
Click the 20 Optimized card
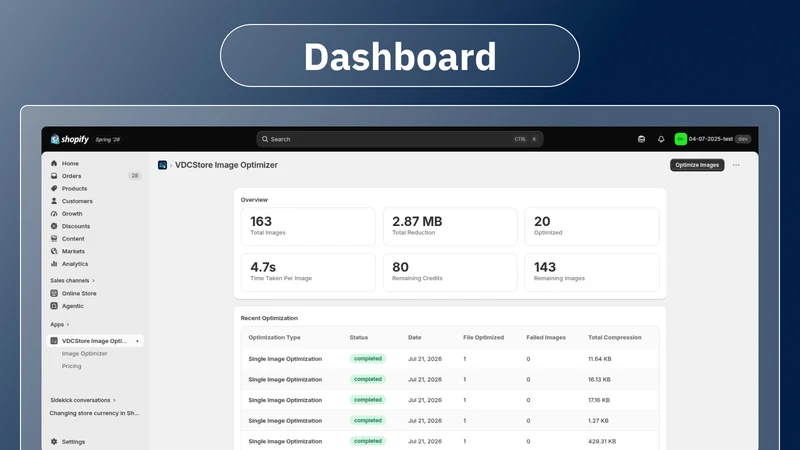click(x=592, y=227)
